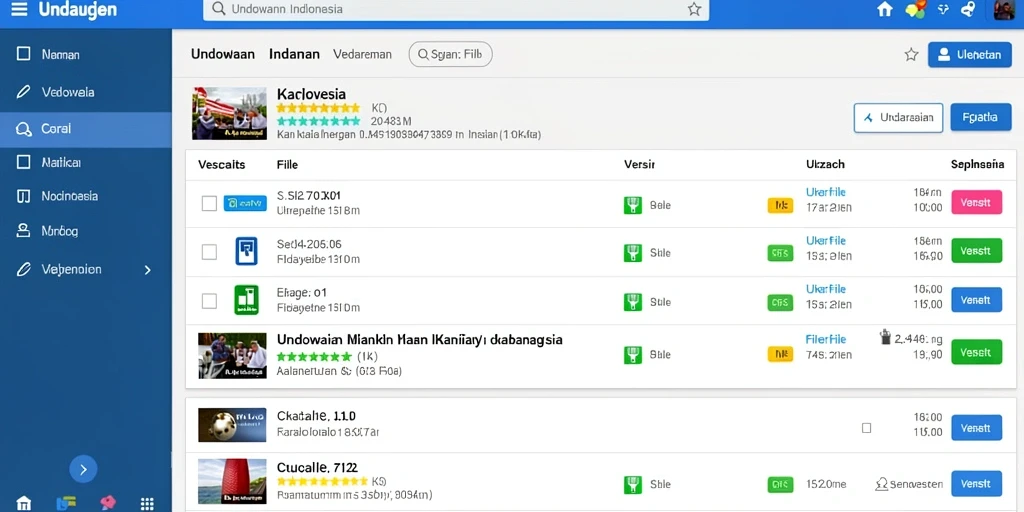Click the pink Vensitt button
Viewport: 1024px width, 512px height.
point(976,202)
